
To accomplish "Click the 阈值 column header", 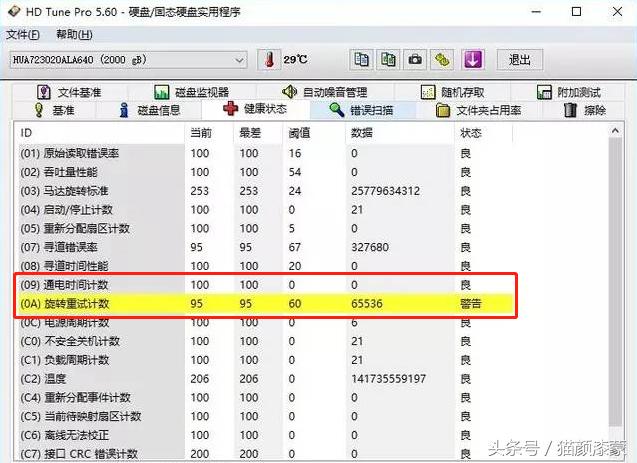I will 314,133.
